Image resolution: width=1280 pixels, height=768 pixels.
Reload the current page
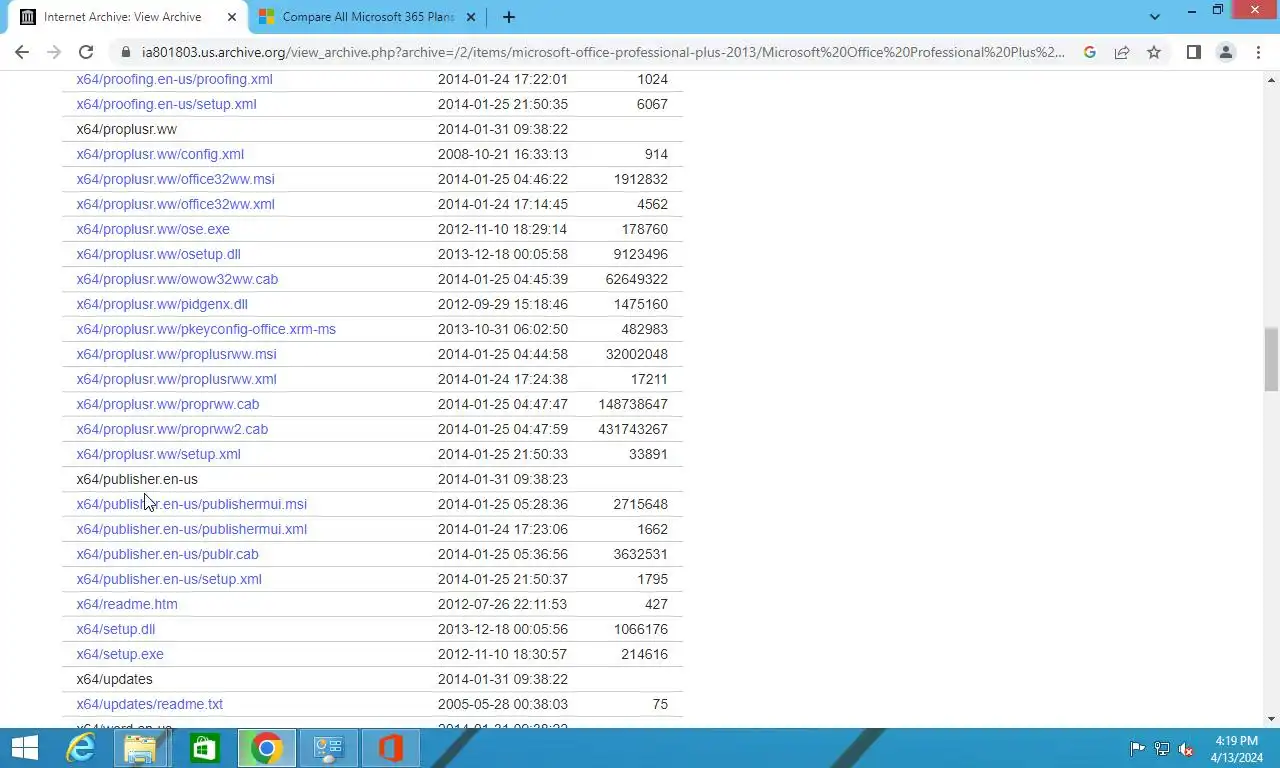tap(86, 52)
